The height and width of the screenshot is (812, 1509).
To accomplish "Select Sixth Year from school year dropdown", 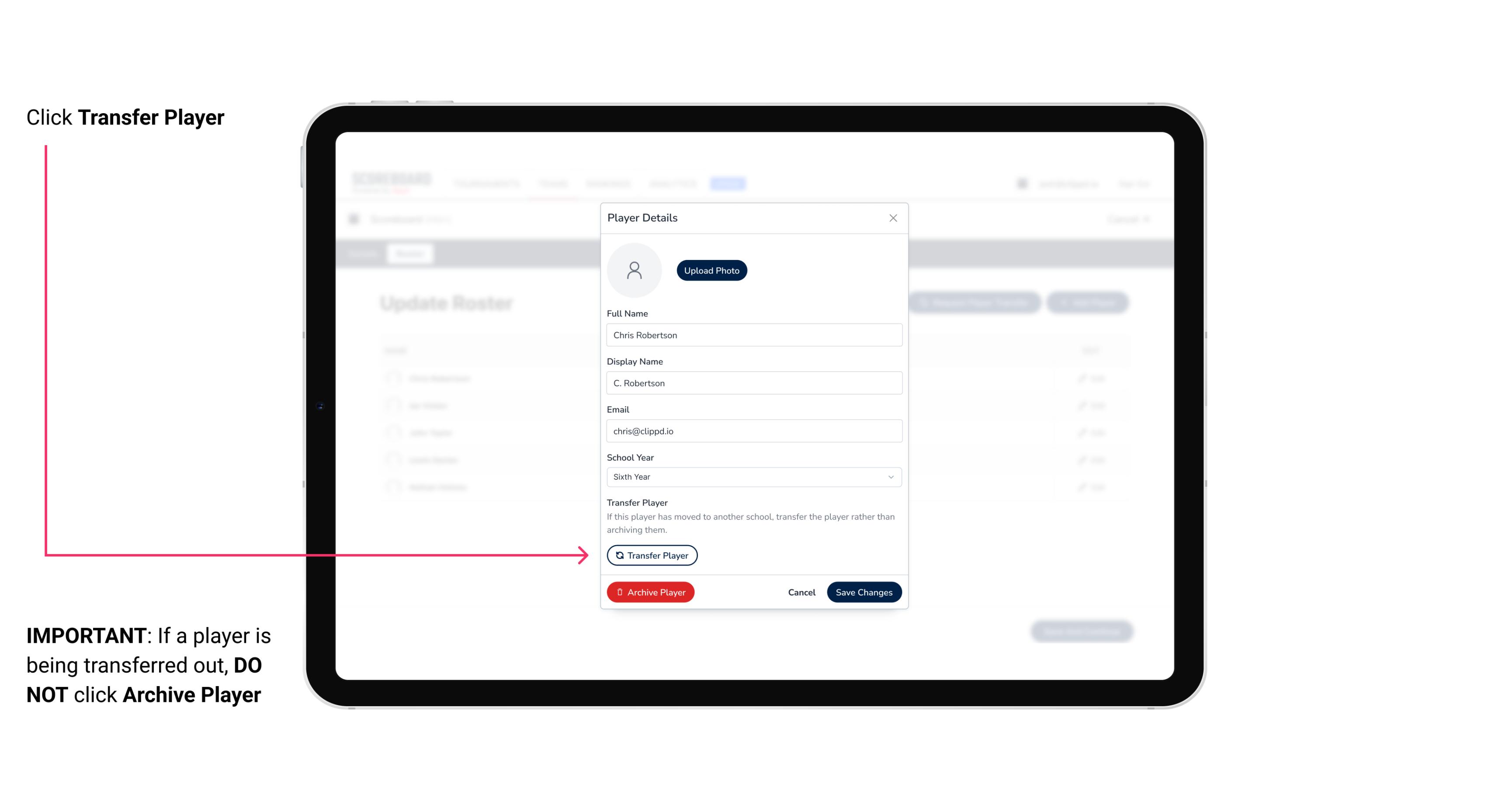I will (x=752, y=476).
